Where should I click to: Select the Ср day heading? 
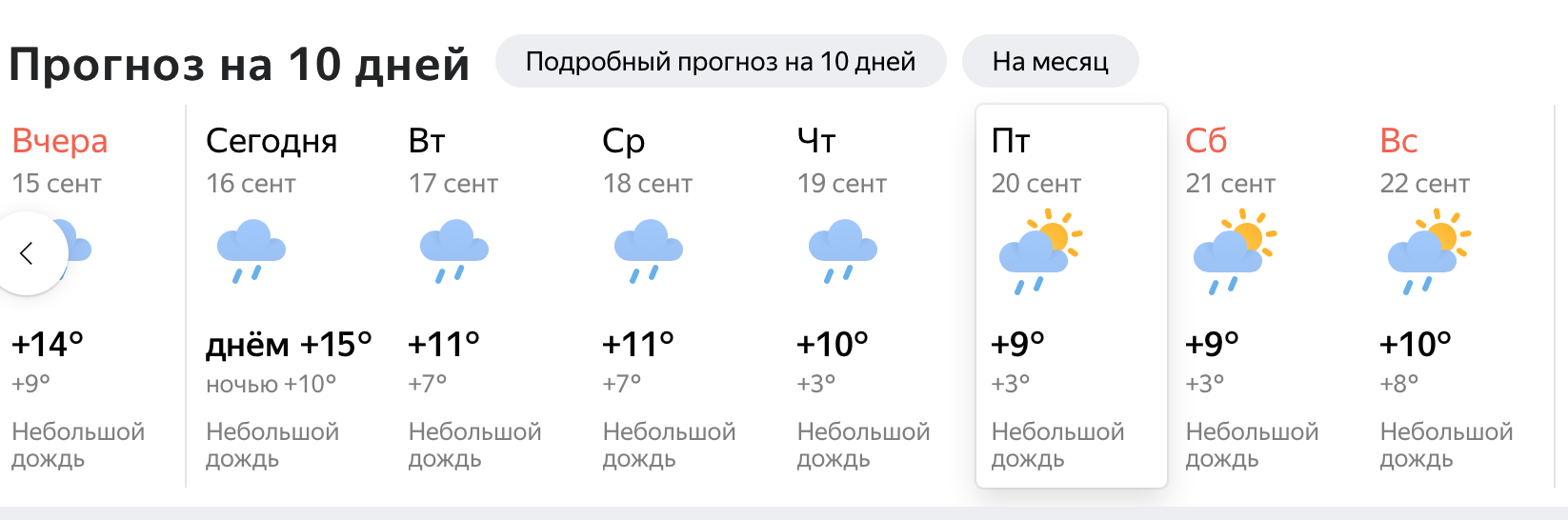point(624,141)
